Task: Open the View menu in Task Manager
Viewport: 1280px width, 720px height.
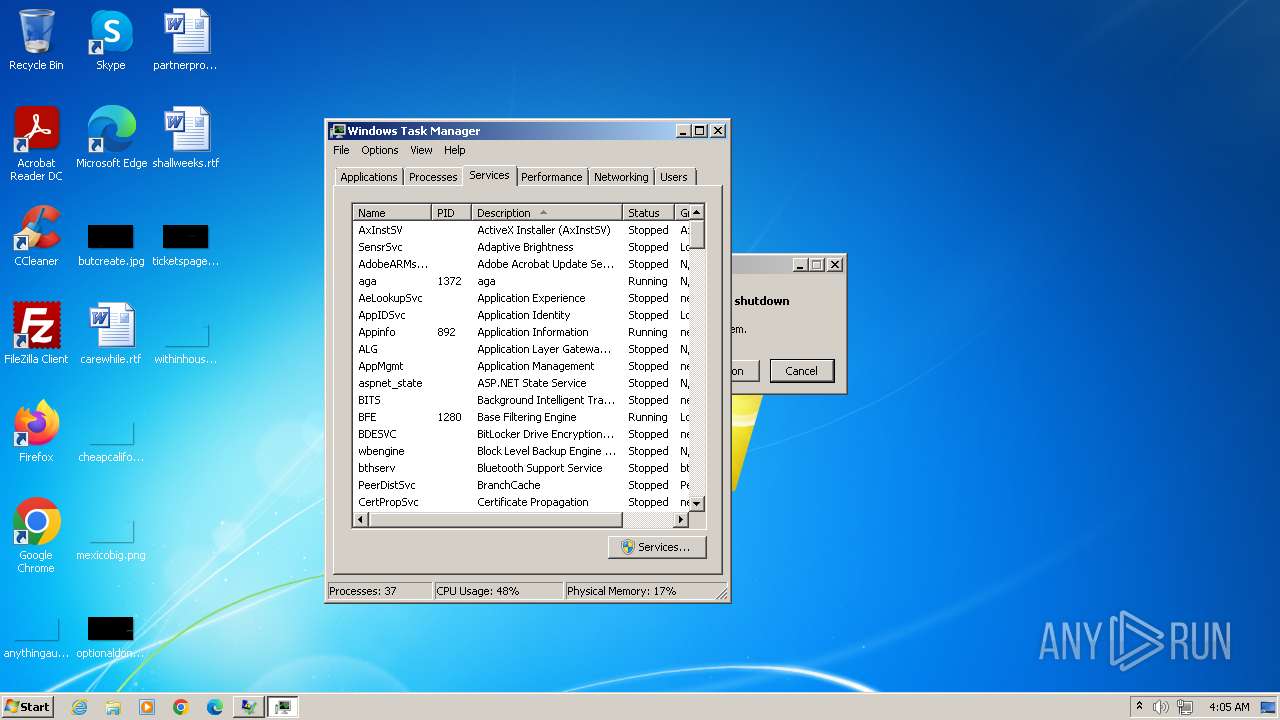Action: (x=421, y=150)
